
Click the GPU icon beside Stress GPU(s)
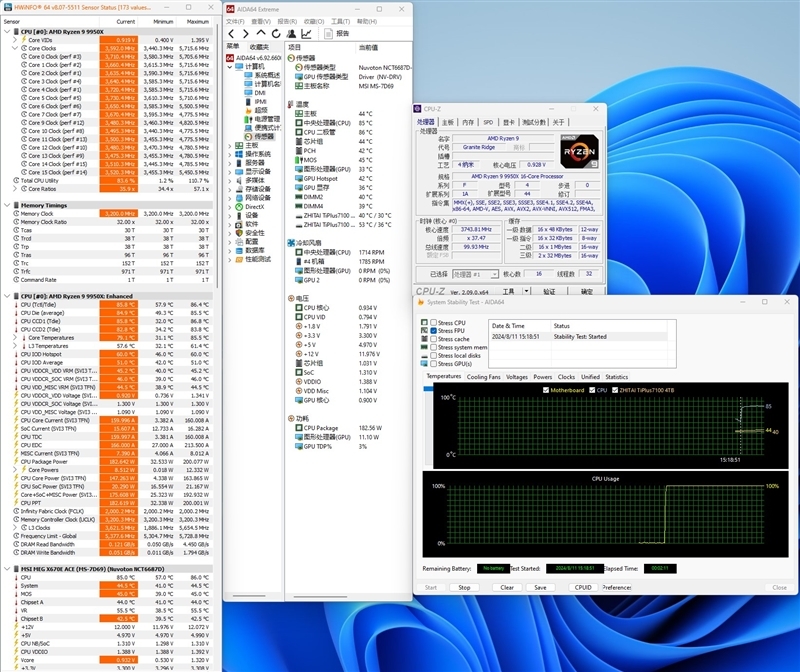(x=423, y=362)
